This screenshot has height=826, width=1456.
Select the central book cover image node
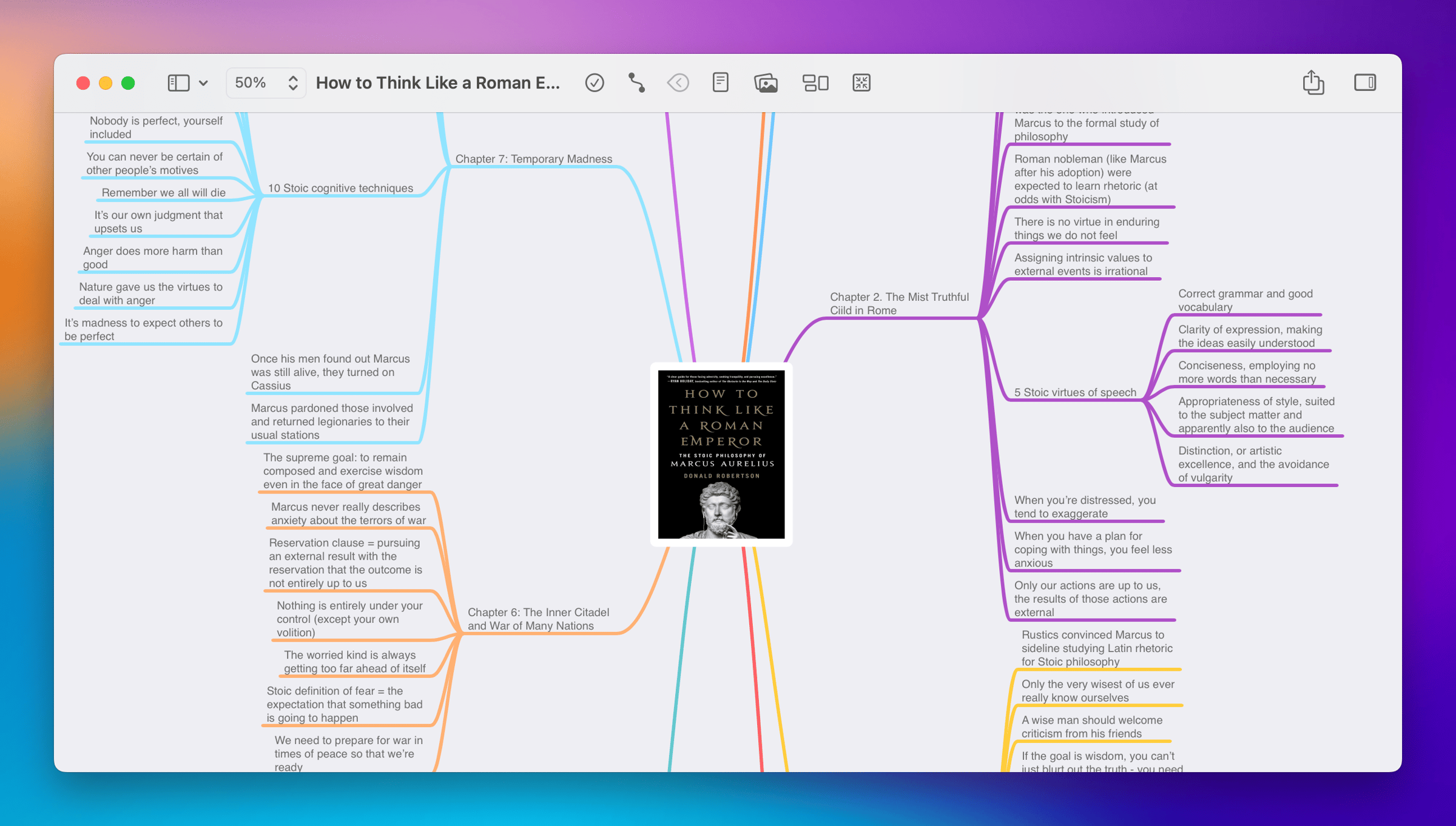pos(721,454)
